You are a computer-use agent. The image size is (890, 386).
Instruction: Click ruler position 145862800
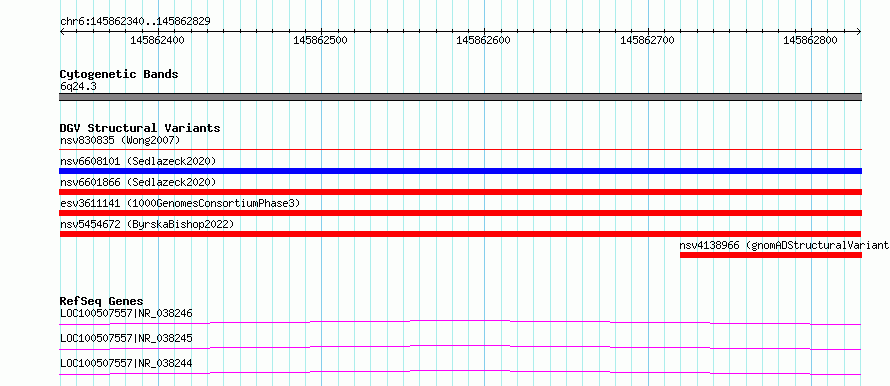[810, 40]
